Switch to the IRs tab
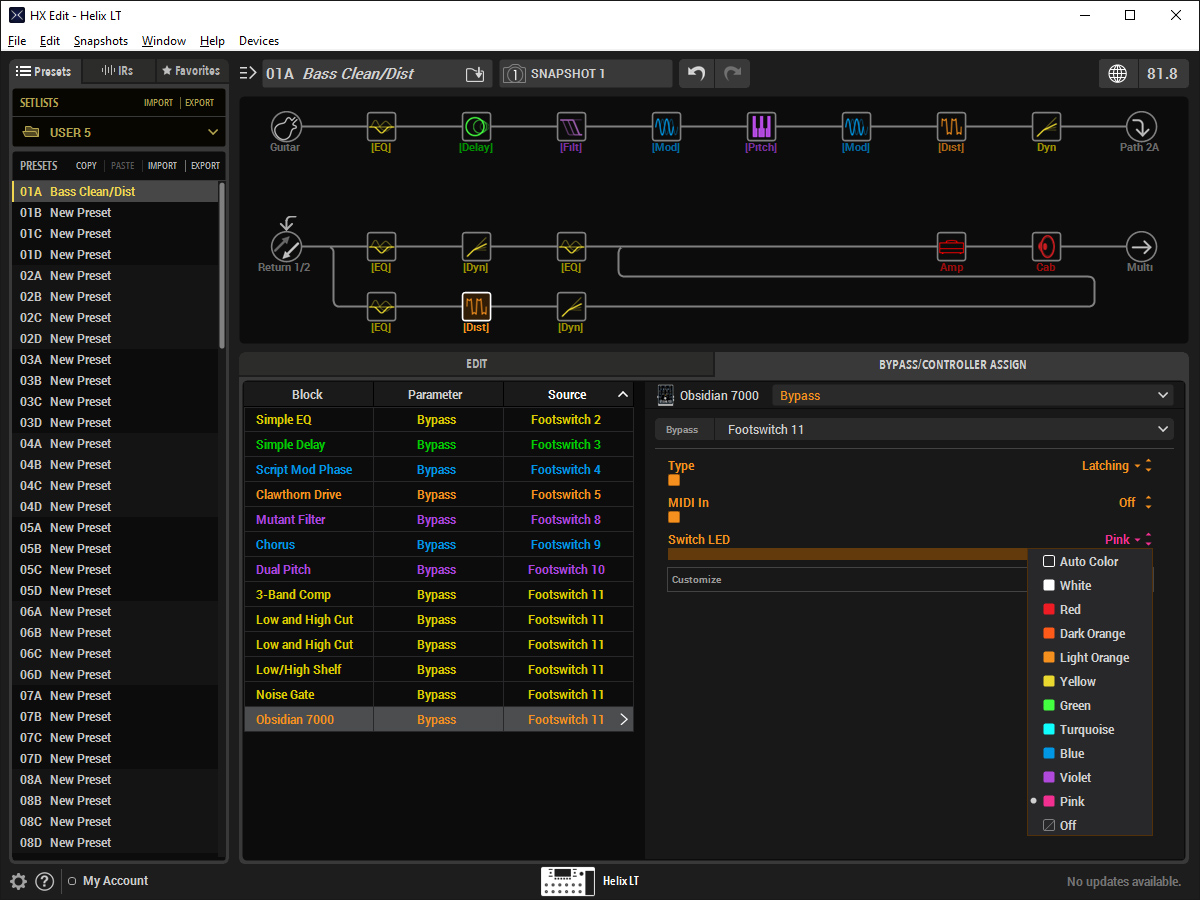Screen dimensions: 1200x900 point(119,71)
